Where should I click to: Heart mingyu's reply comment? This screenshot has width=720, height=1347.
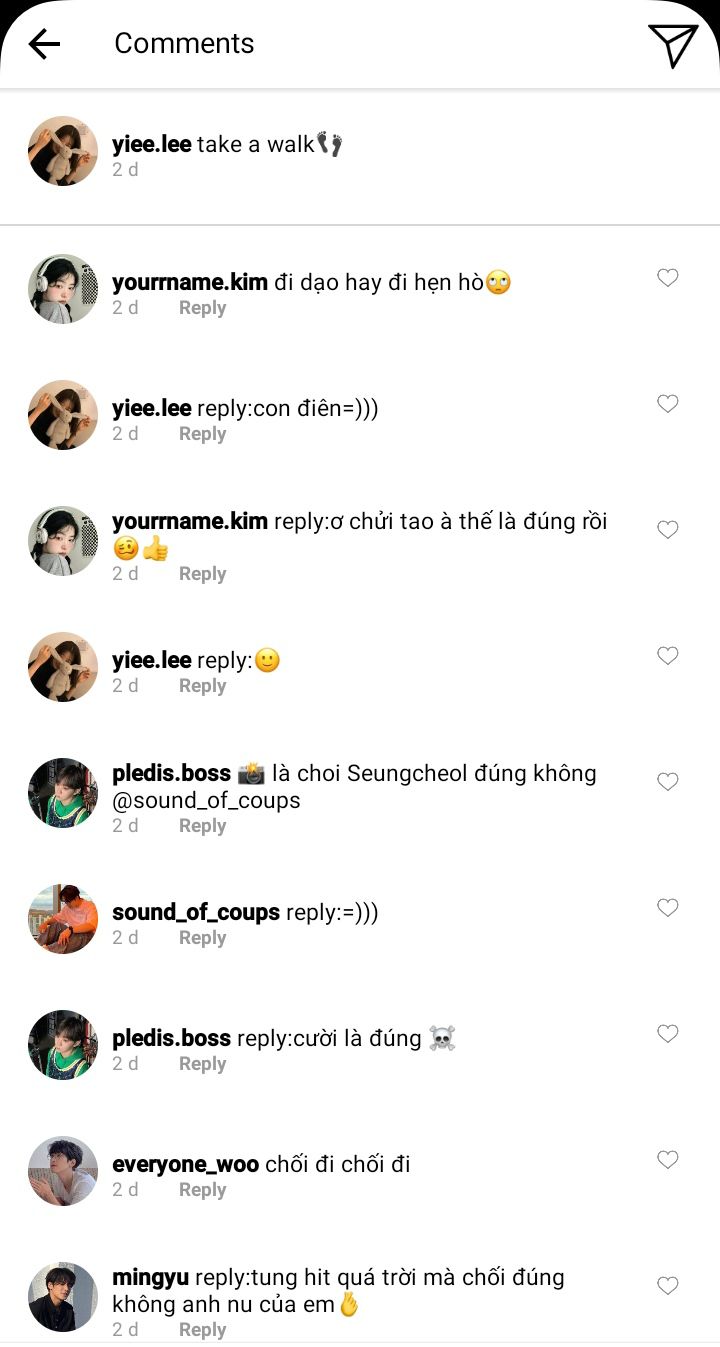click(x=667, y=1286)
